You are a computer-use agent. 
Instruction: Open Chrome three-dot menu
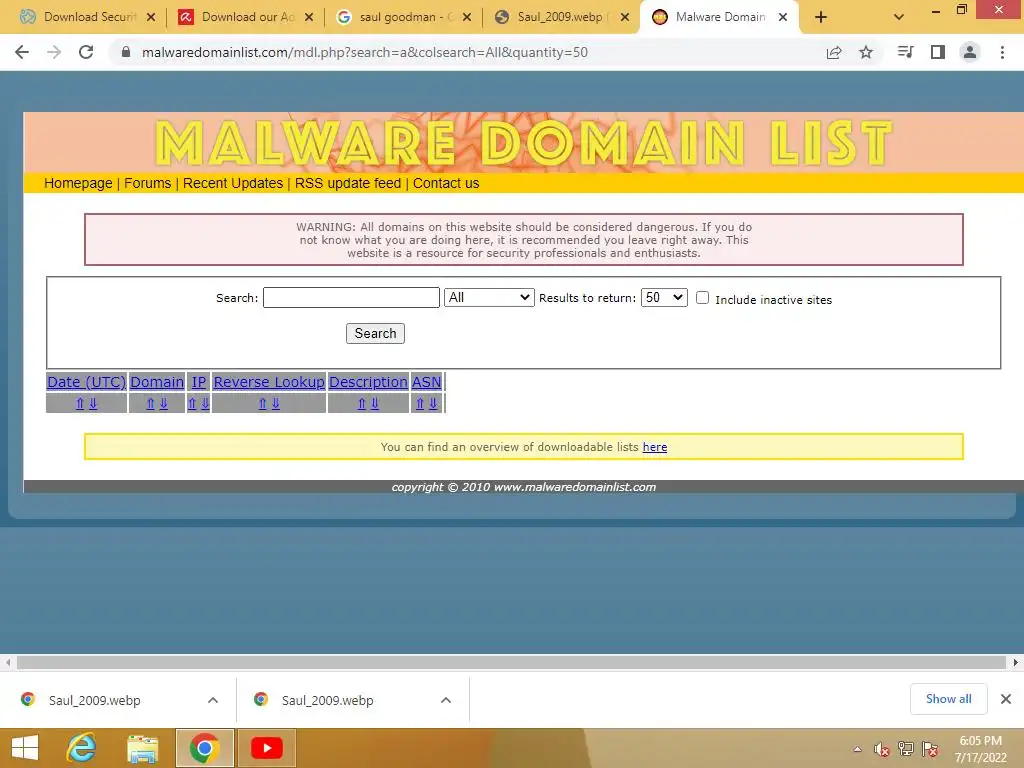[1002, 52]
